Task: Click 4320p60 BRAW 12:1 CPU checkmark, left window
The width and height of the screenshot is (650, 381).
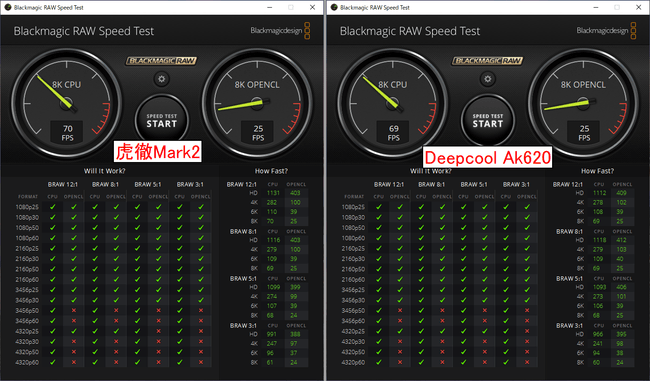Action: pyautogui.click(x=53, y=362)
